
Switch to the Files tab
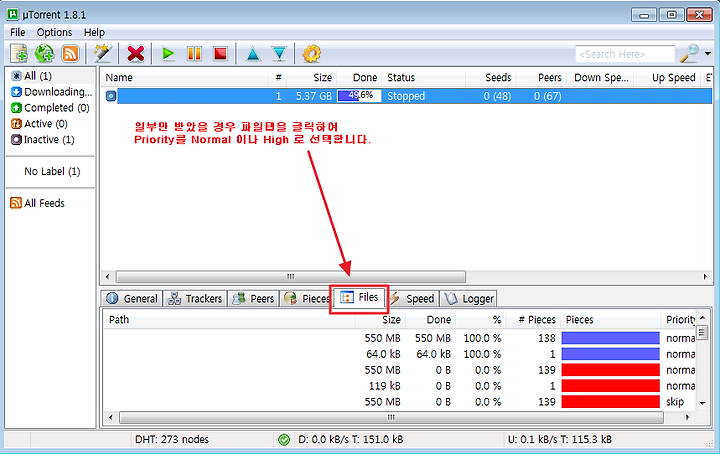(359, 297)
